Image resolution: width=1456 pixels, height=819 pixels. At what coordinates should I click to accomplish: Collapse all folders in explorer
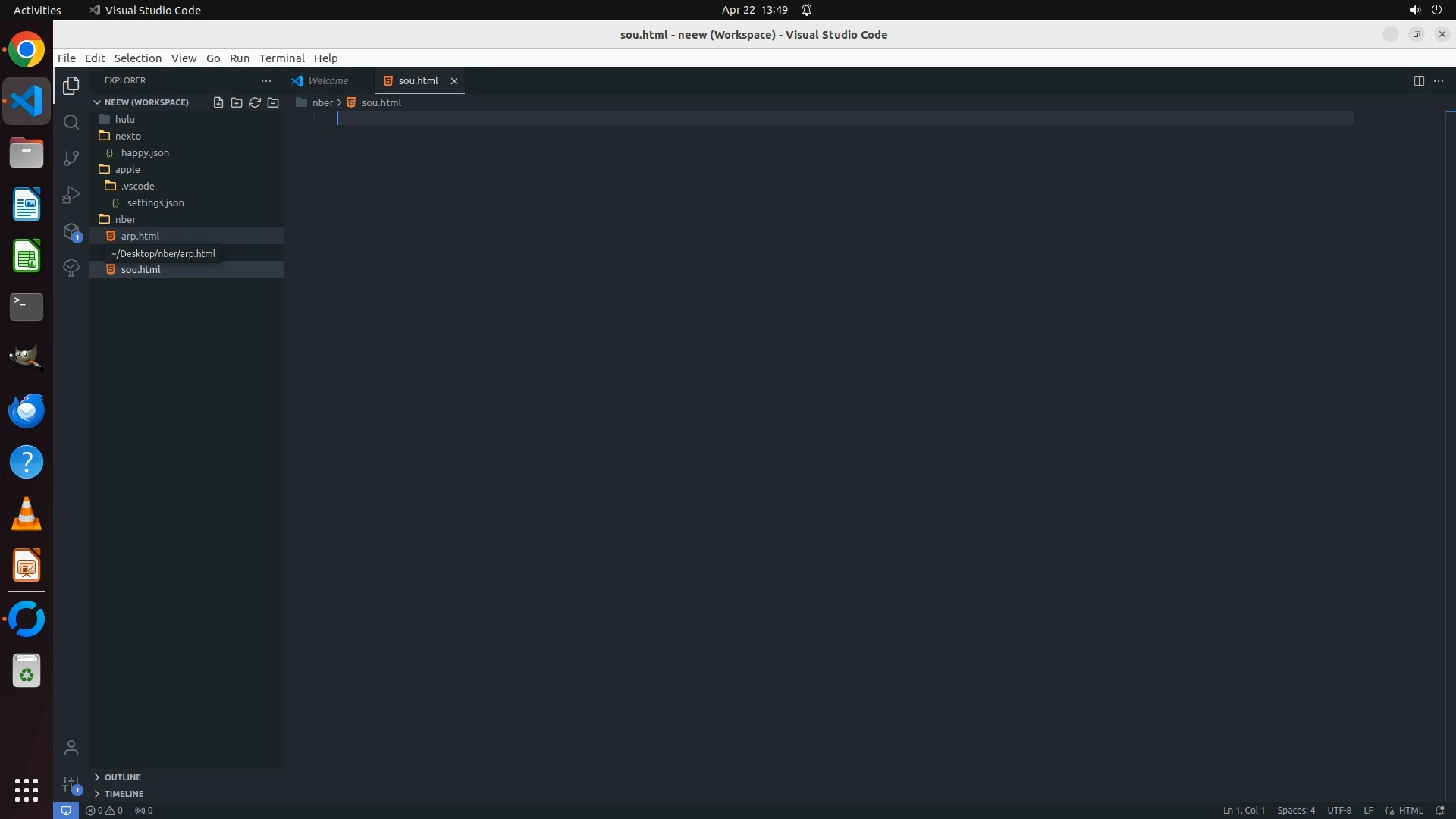coord(273,102)
